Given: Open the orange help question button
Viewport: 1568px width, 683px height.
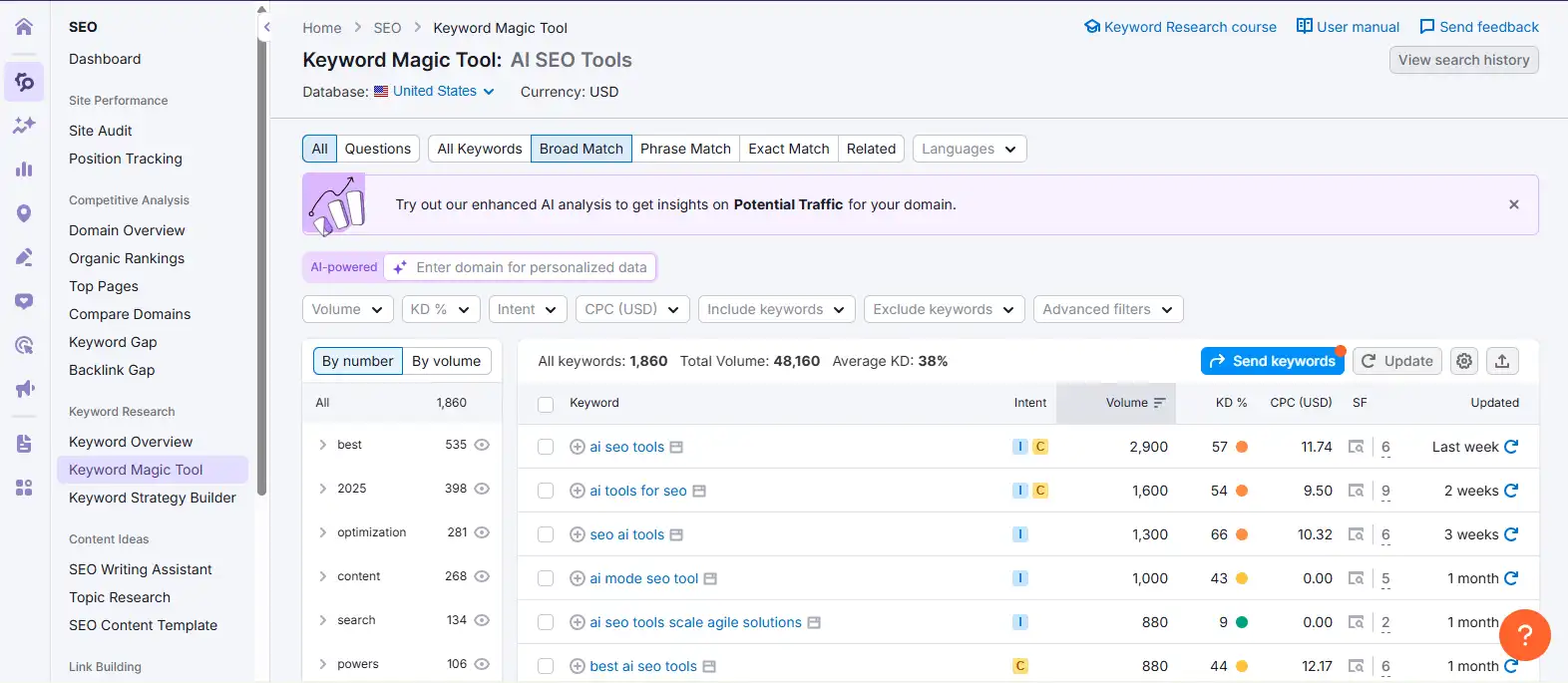Looking at the screenshot, I should coord(1525,635).
